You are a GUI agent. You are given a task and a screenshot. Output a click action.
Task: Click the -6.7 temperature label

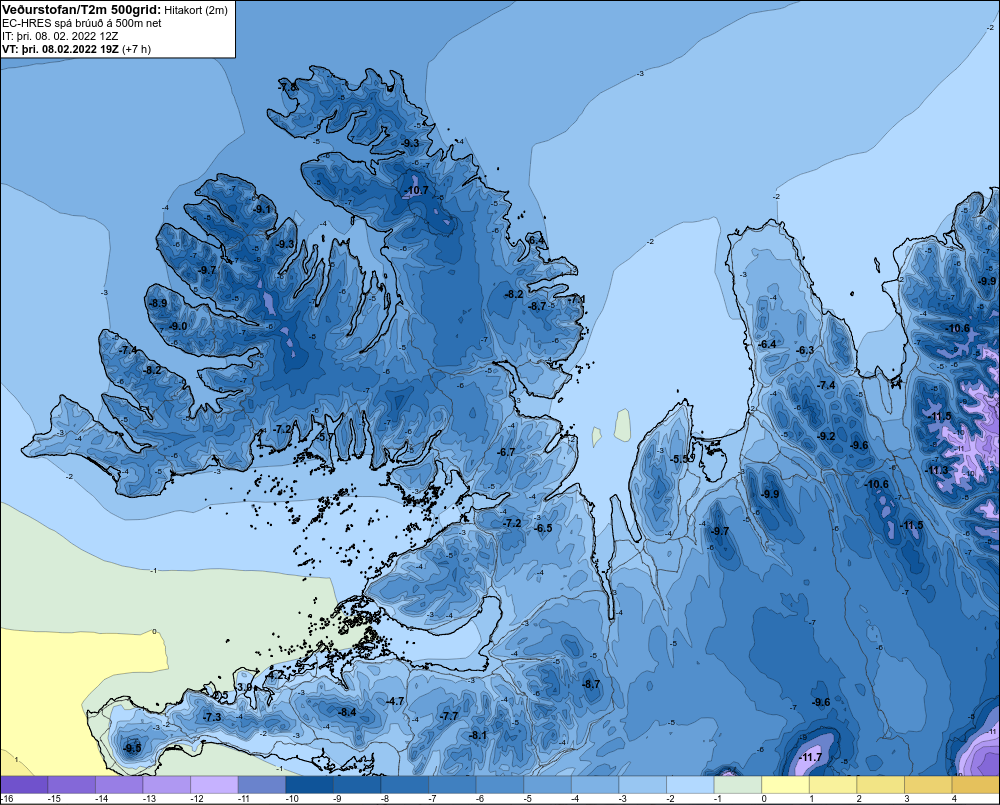[506, 452]
